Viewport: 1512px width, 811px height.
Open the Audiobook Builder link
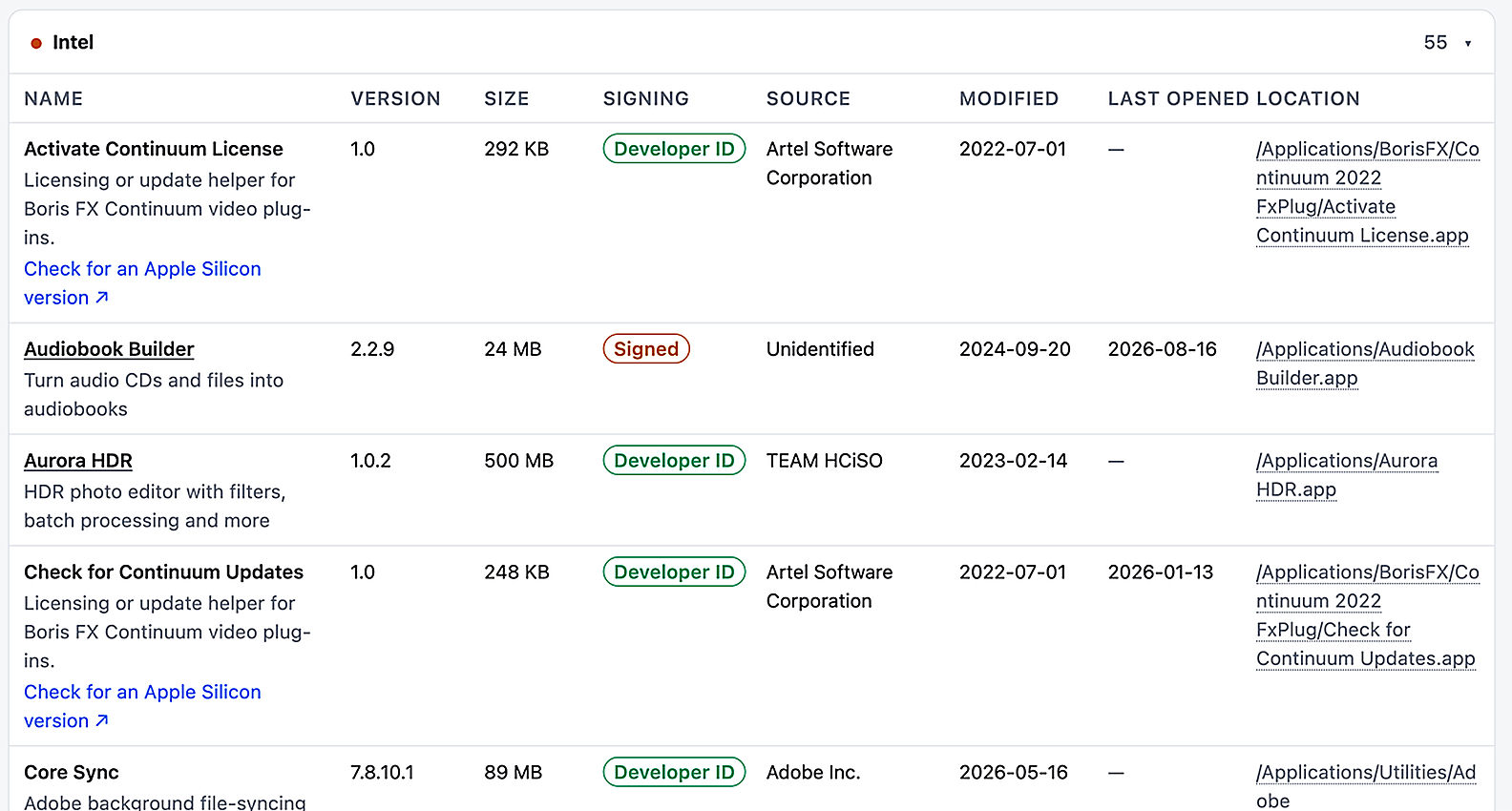109,349
